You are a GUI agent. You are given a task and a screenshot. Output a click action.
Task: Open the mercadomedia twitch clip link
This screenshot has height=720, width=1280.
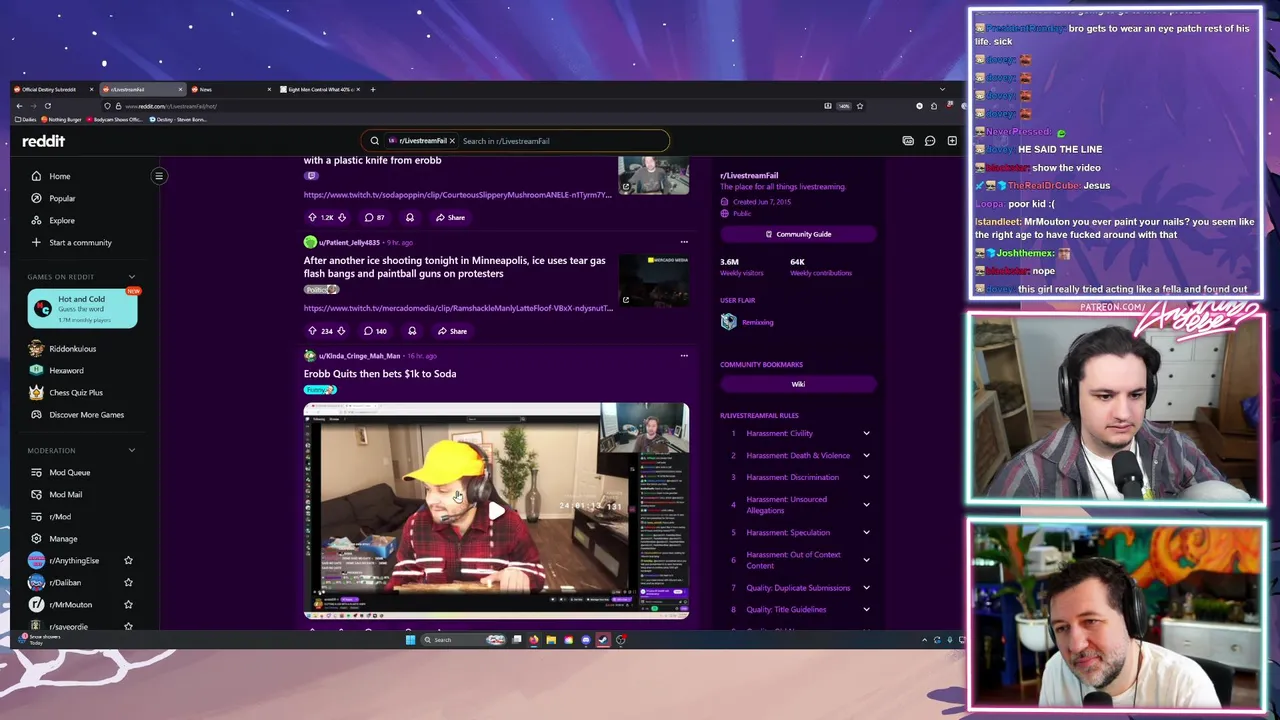458,308
